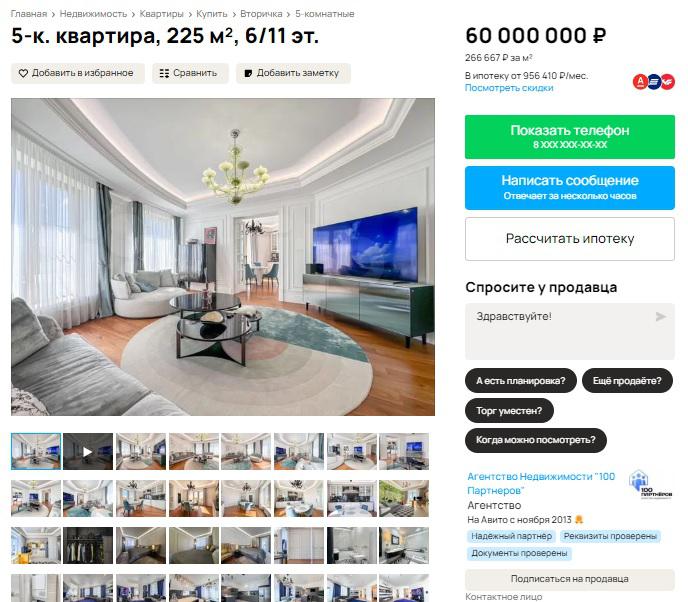Click the send arrow in the message box

click(x=660, y=317)
